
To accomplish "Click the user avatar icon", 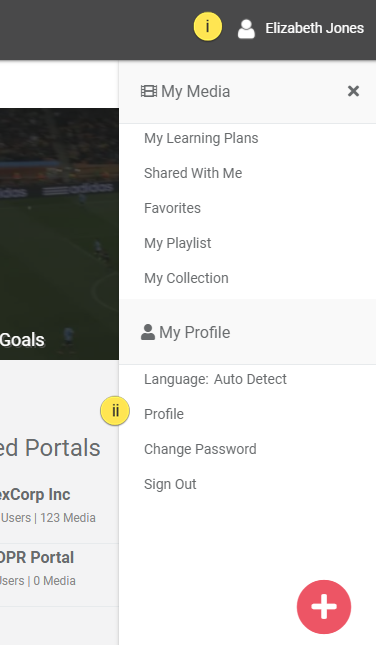I will (x=246, y=29).
